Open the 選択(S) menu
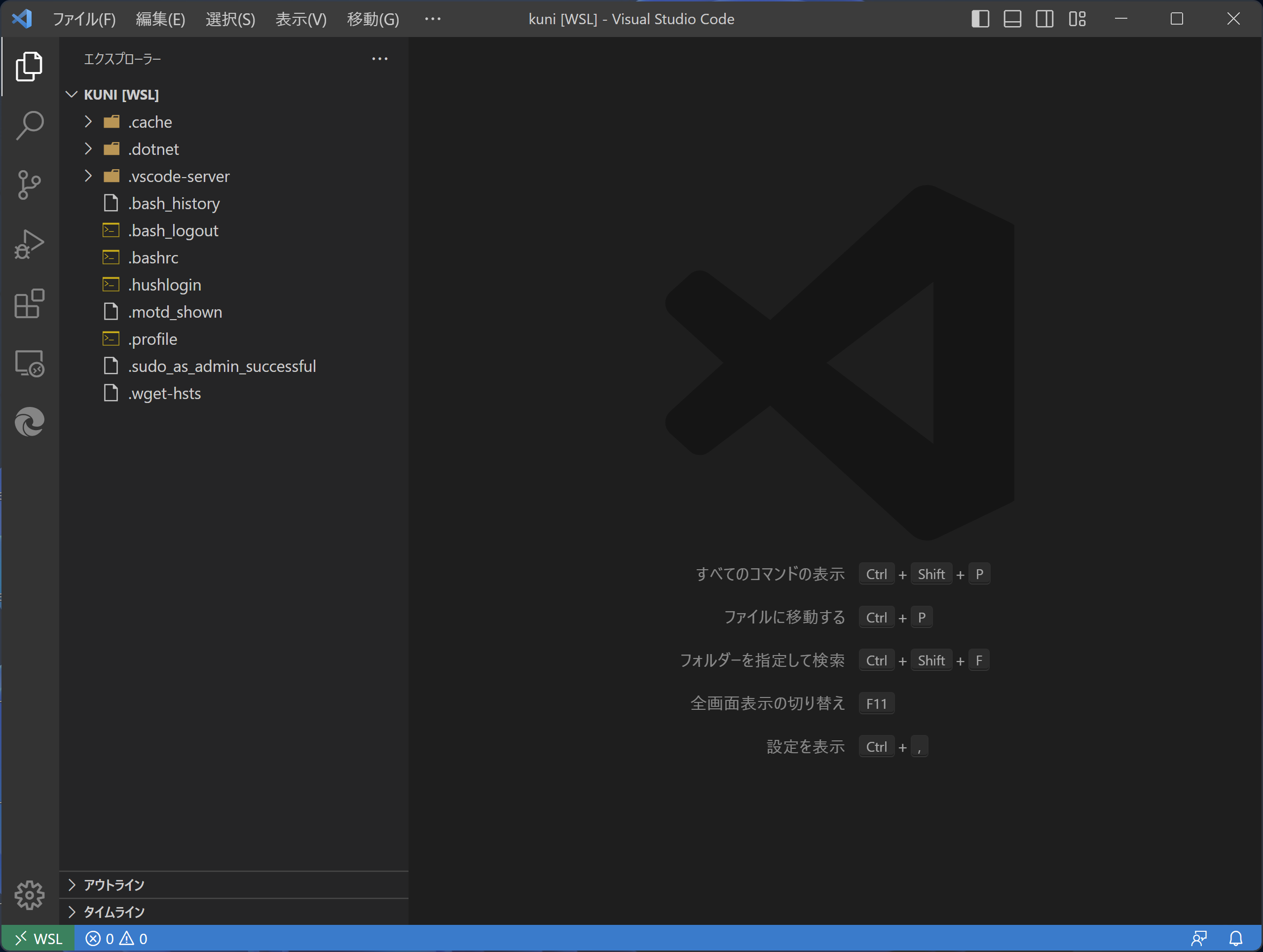Viewport: 1263px width, 952px height. [231, 19]
